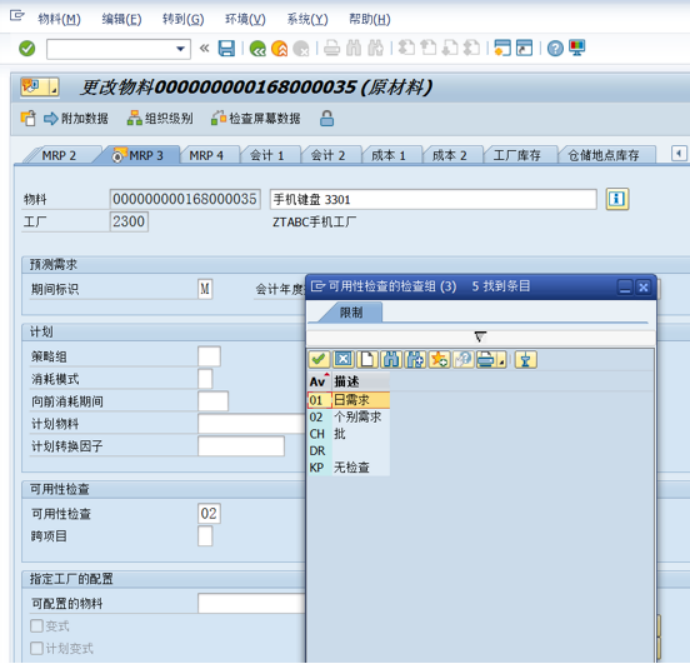Click the generate shortcut icon
Screen dimensions: 691x664
point(524,48)
